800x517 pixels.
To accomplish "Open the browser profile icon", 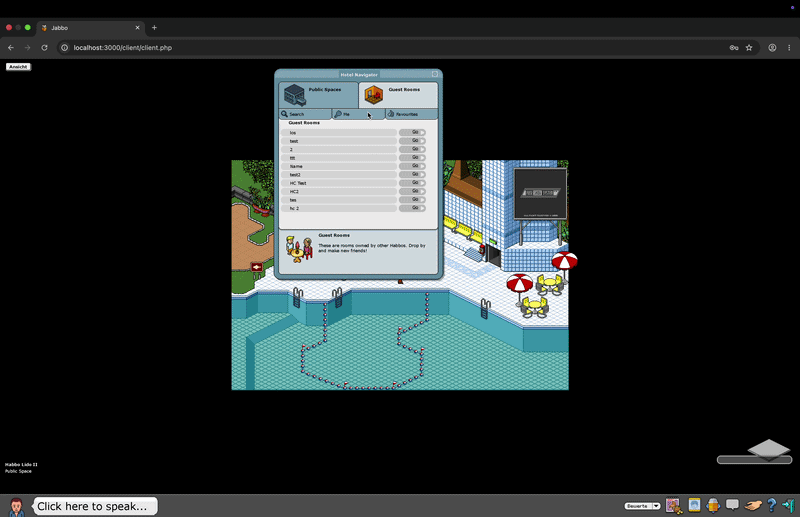I will [772, 47].
